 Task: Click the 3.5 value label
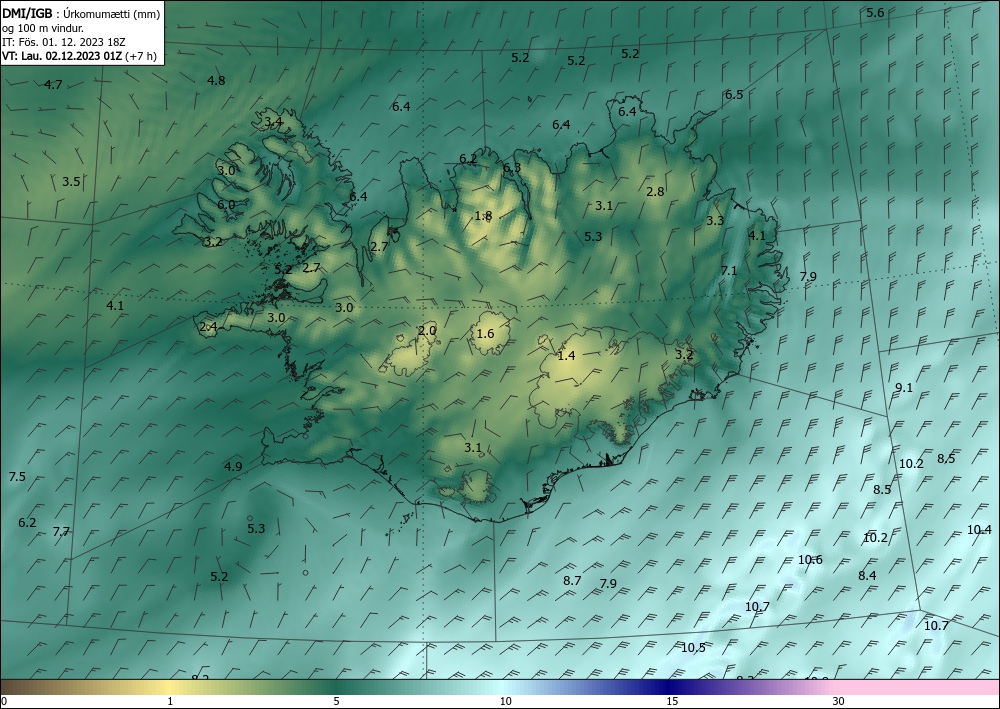coord(71,182)
